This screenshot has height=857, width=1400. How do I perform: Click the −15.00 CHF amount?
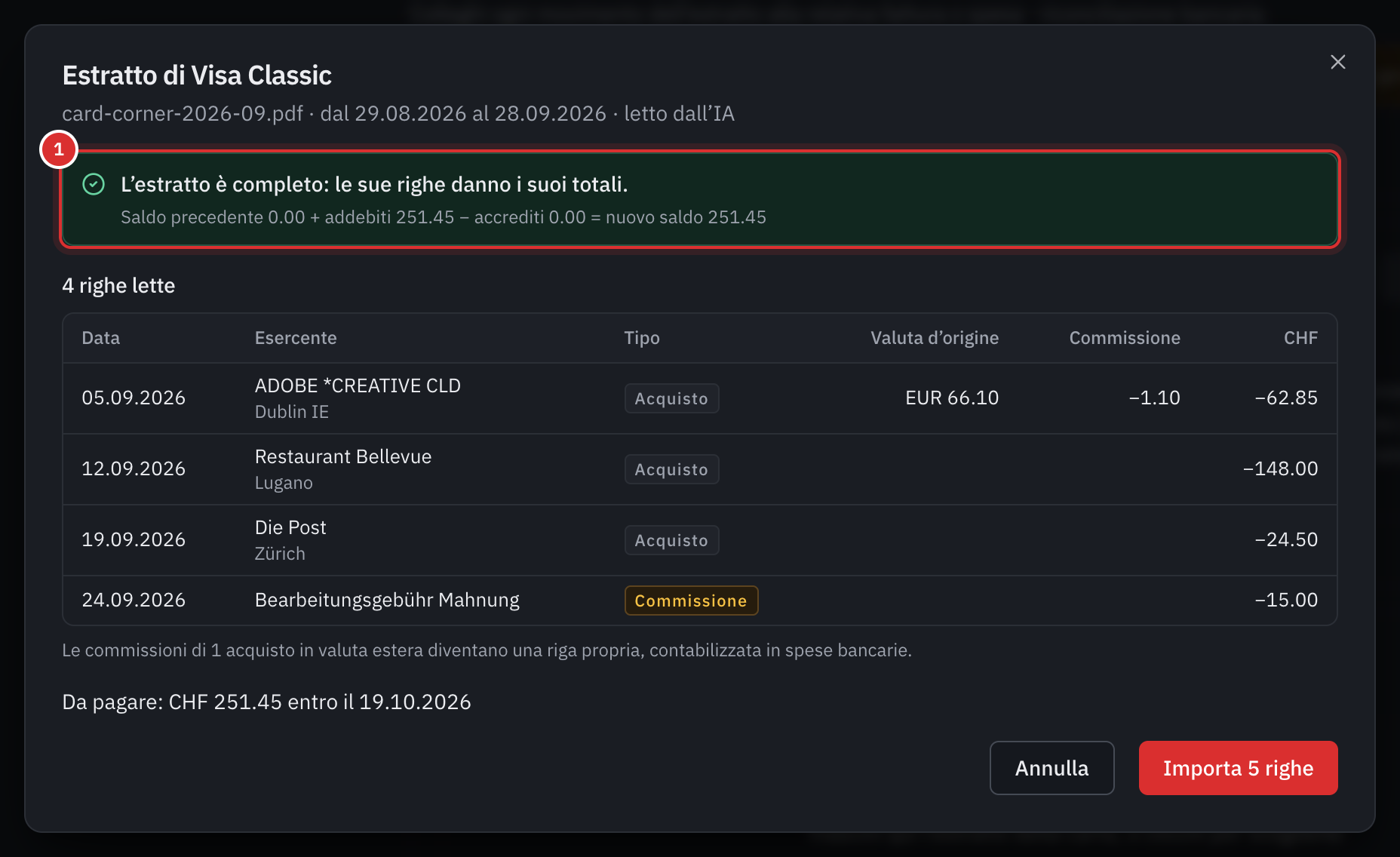(x=1286, y=600)
